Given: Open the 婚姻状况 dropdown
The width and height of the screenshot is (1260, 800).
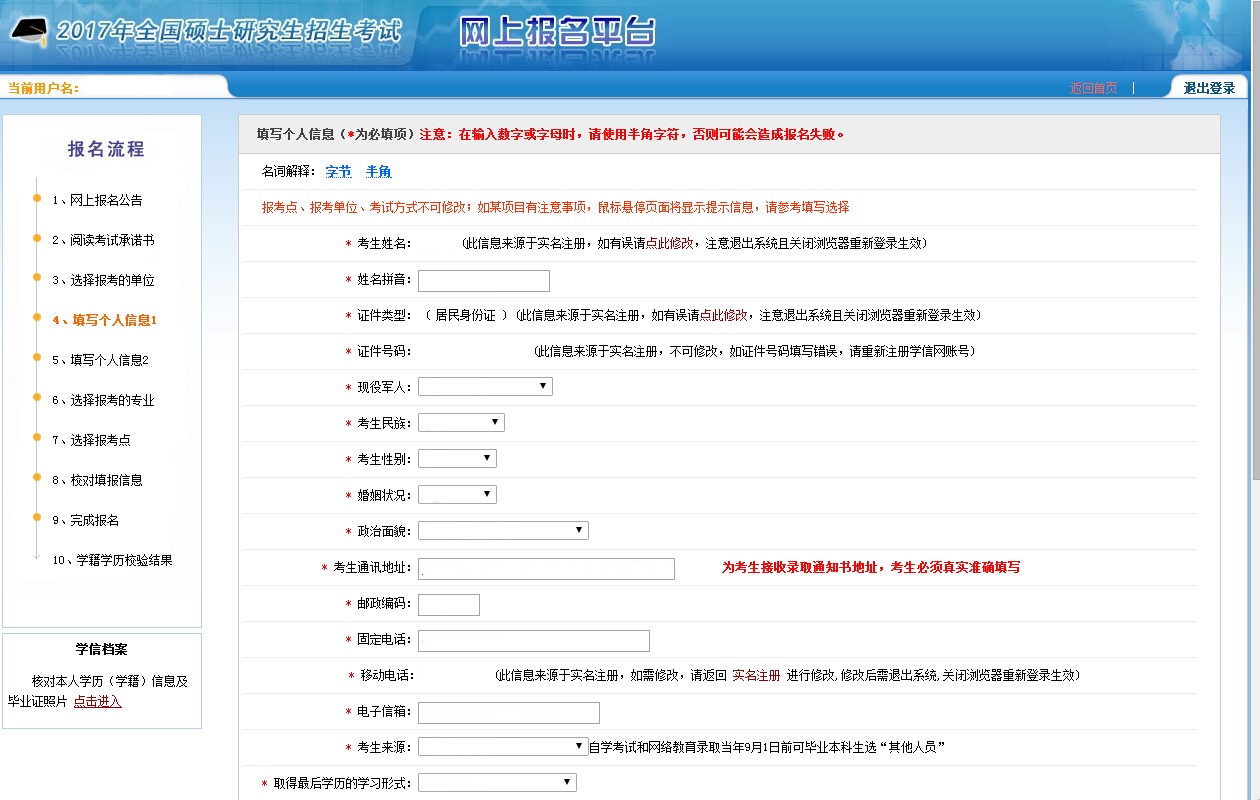Looking at the screenshot, I should tap(457, 494).
